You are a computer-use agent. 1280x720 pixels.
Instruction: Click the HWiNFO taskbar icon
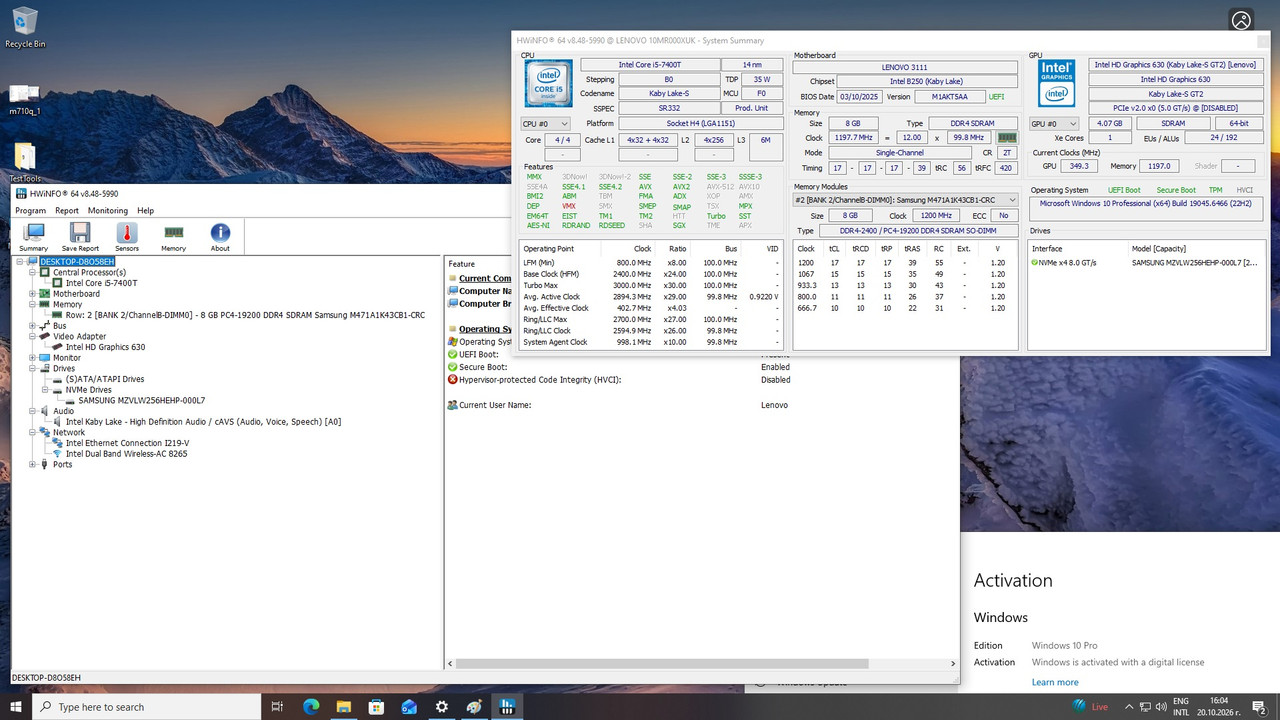coord(508,706)
